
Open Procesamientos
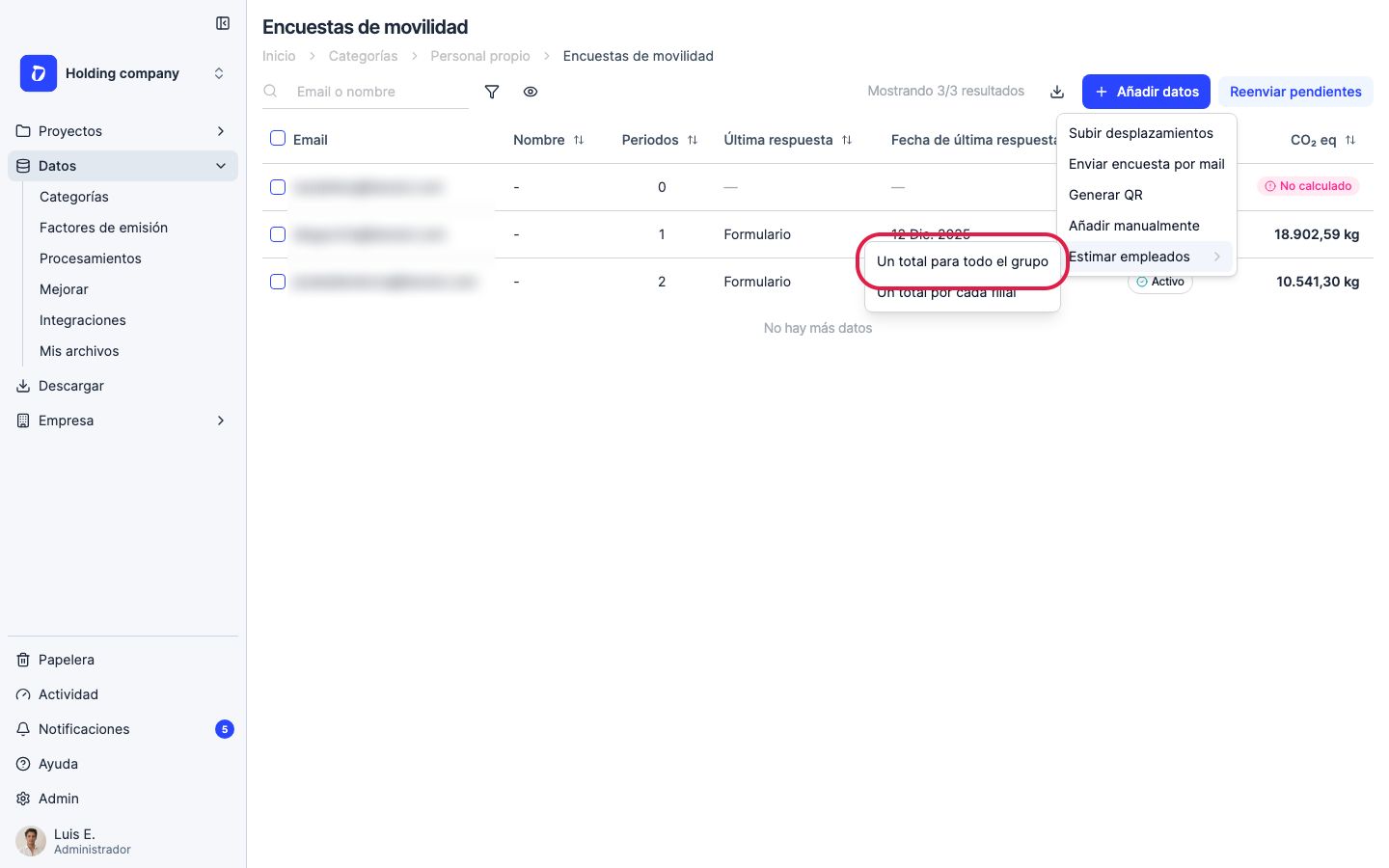91,258
